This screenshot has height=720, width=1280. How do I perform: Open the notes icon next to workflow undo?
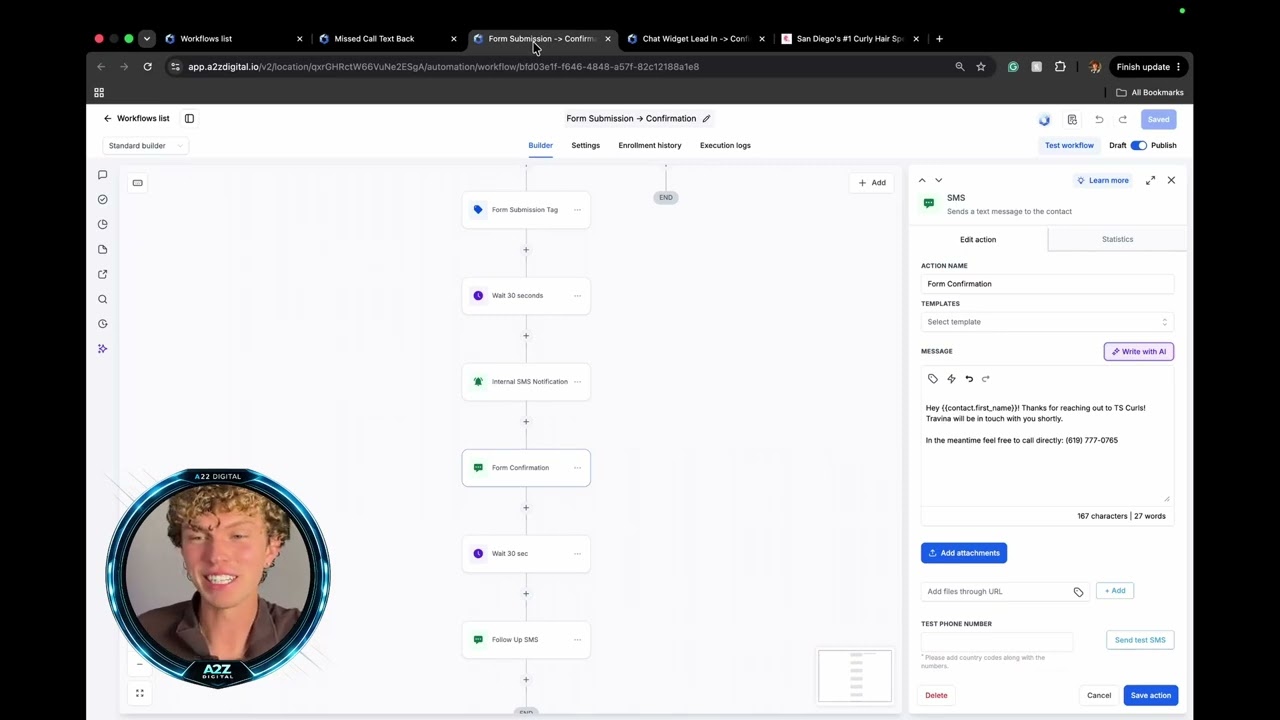[x=1072, y=119]
